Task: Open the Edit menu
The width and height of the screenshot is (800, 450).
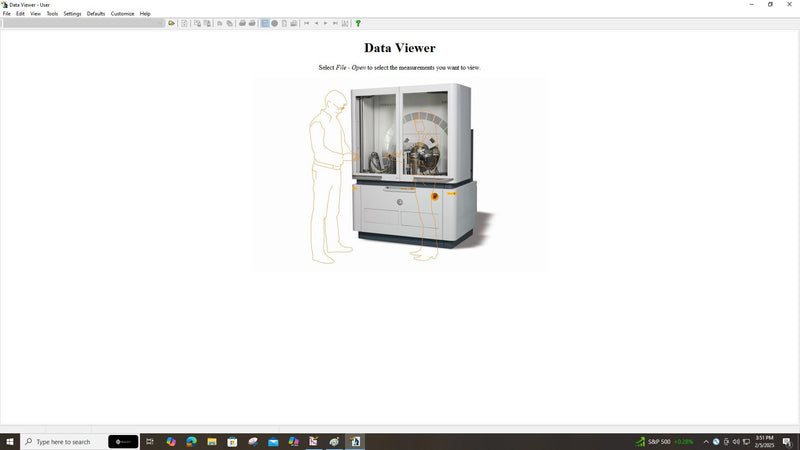Action: pos(20,14)
